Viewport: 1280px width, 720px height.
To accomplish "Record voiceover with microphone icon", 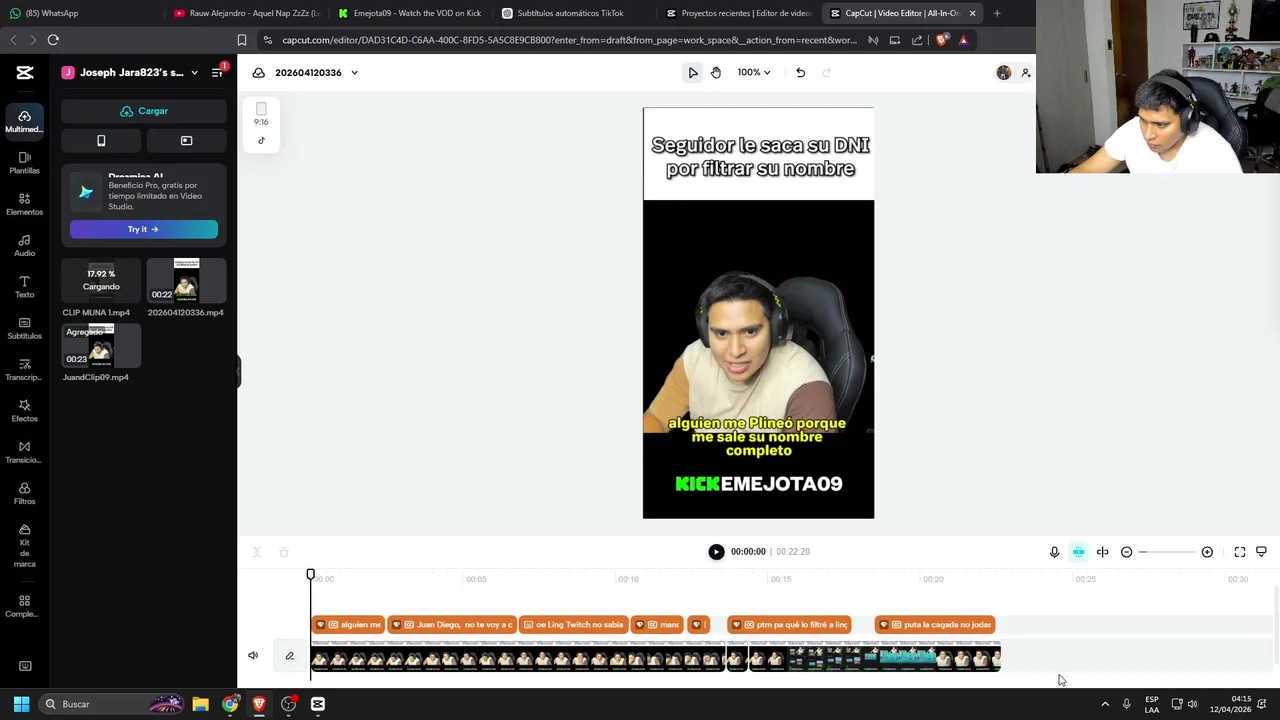I will 1054,552.
